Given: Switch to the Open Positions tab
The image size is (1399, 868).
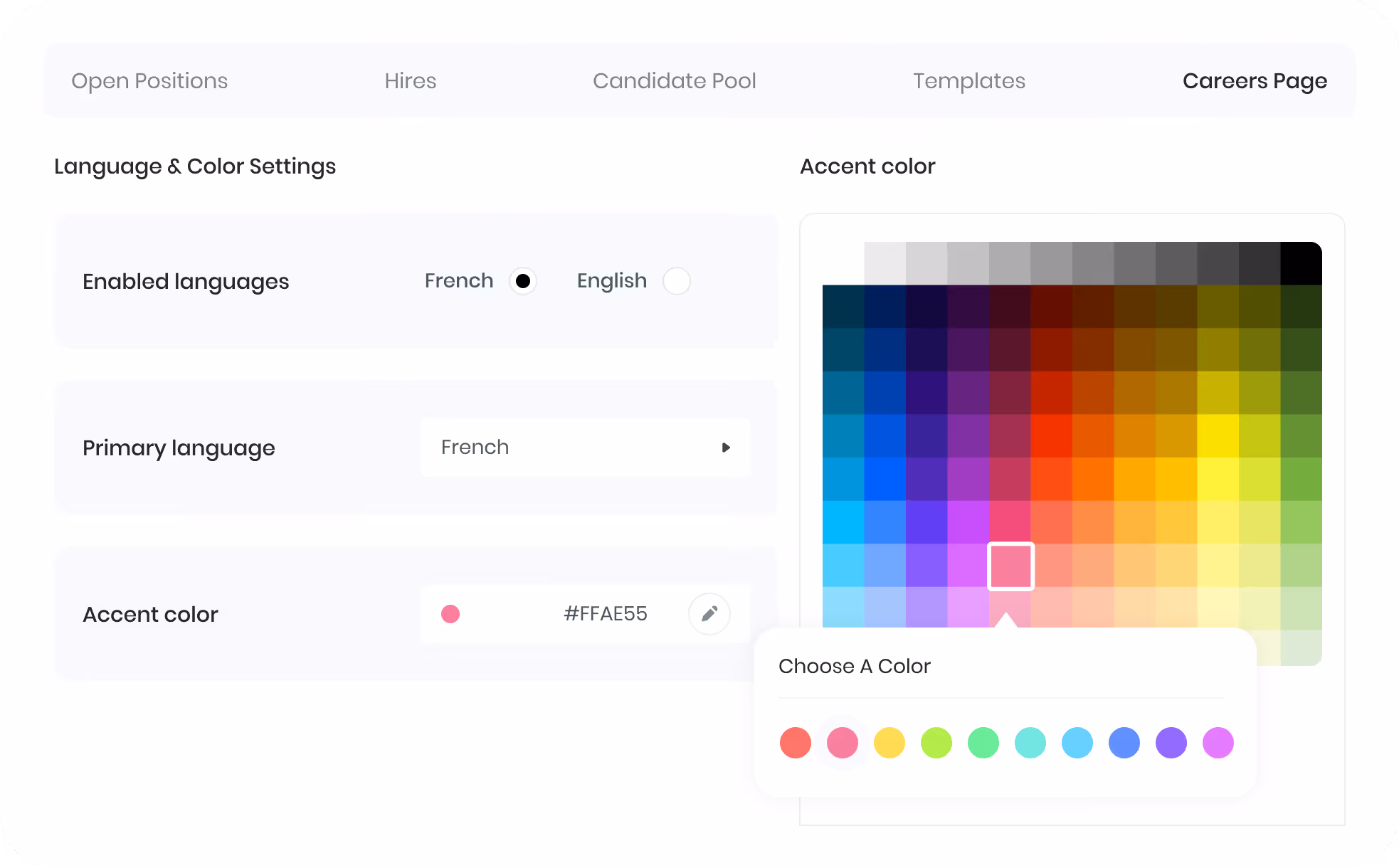Looking at the screenshot, I should point(149,81).
